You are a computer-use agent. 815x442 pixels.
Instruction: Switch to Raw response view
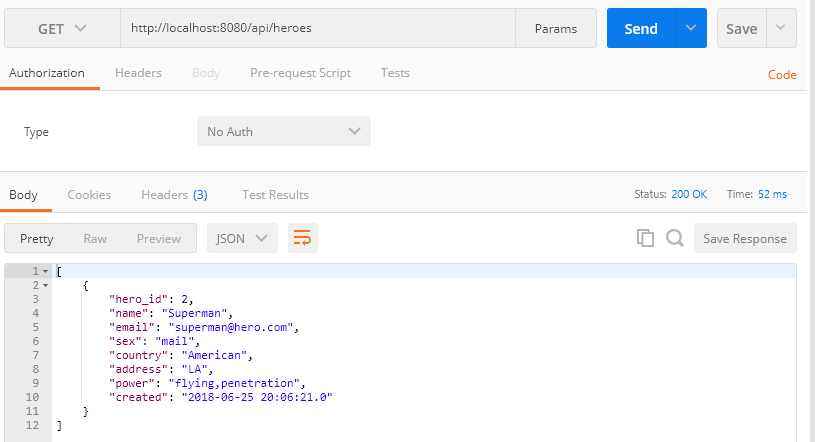[95, 239]
